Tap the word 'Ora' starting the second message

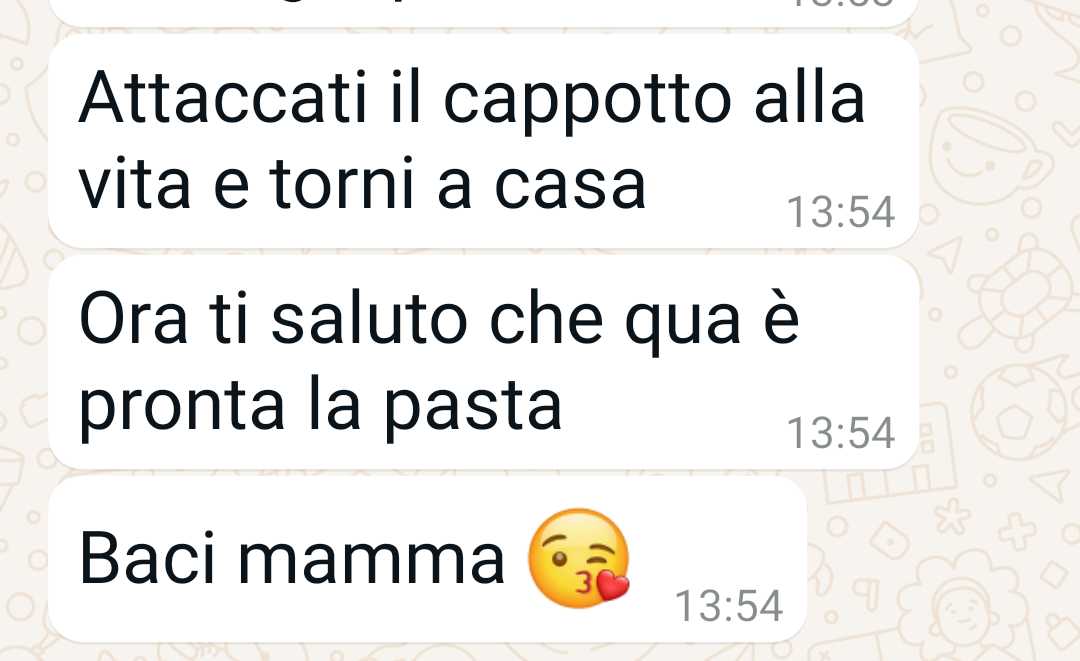133,319
